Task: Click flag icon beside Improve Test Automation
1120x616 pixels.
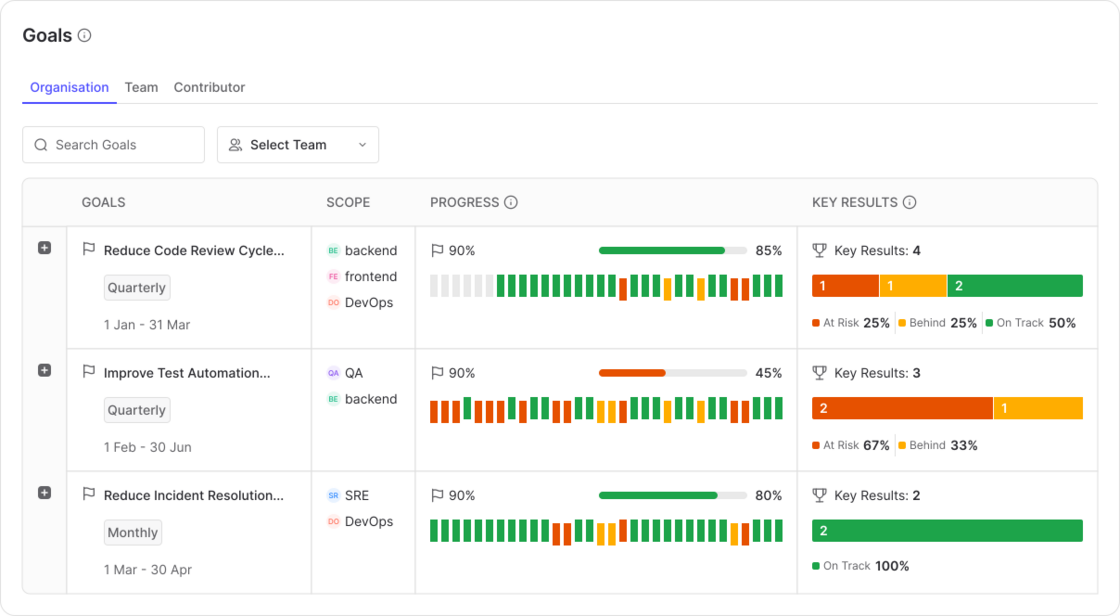Action: coord(89,372)
